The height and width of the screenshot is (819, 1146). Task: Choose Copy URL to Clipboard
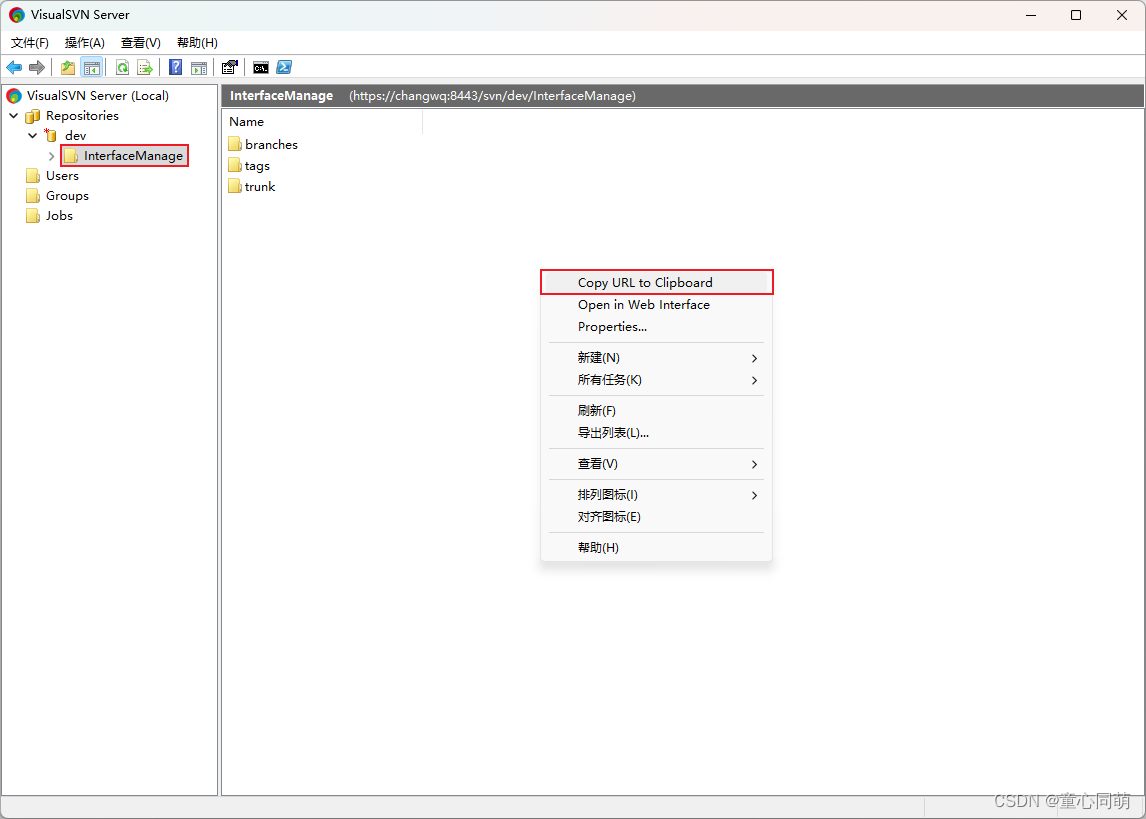pos(656,282)
